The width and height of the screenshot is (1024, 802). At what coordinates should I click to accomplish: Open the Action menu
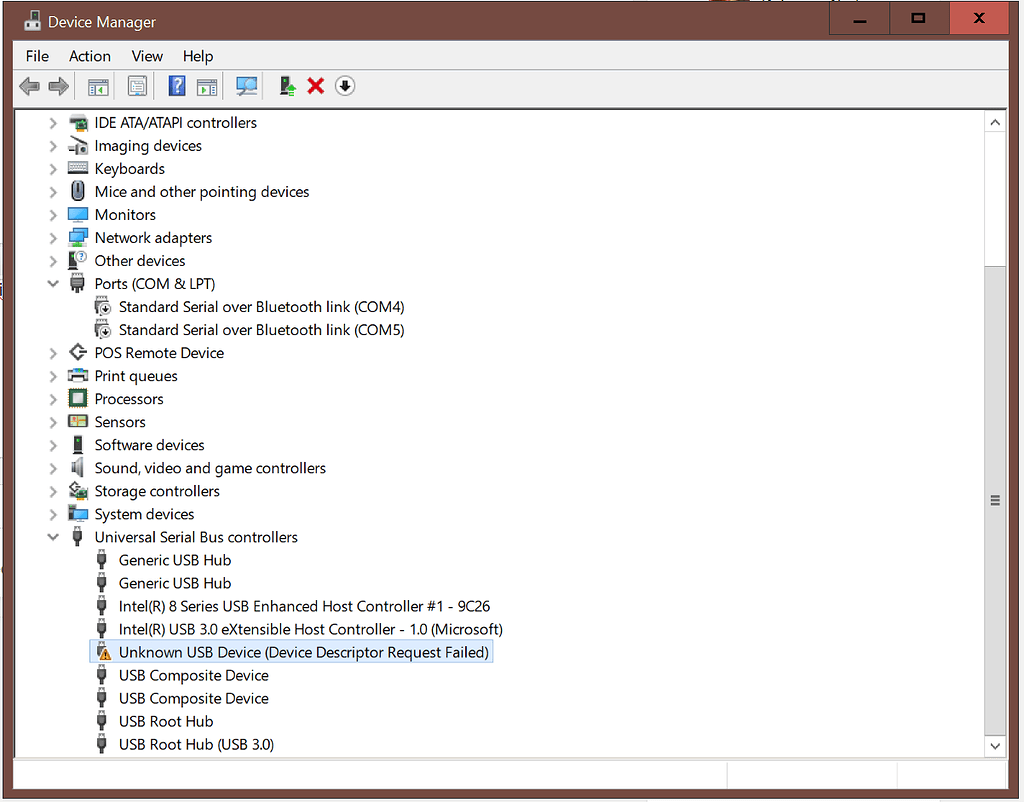(89, 56)
